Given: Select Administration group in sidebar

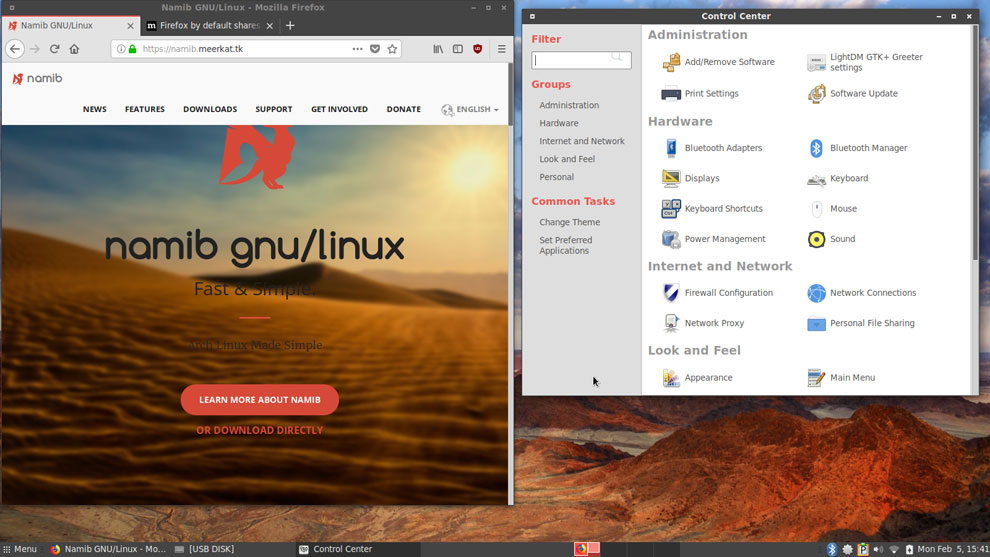Looking at the screenshot, I should 569,105.
